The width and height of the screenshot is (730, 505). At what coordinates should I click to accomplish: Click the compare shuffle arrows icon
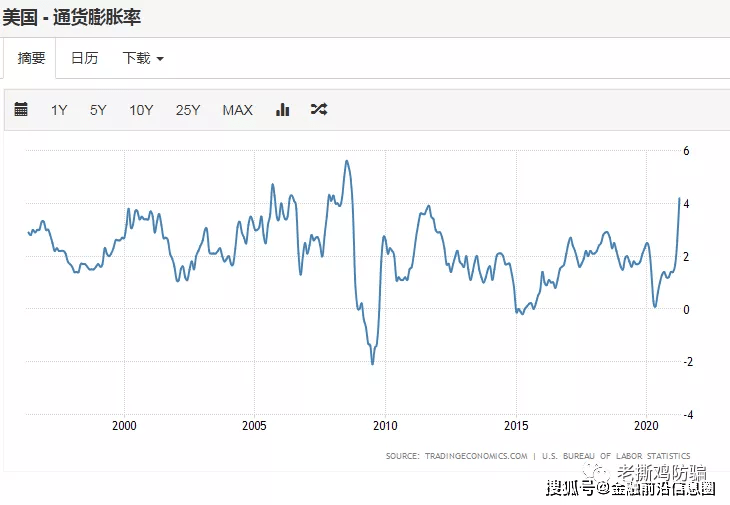click(318, 110)
